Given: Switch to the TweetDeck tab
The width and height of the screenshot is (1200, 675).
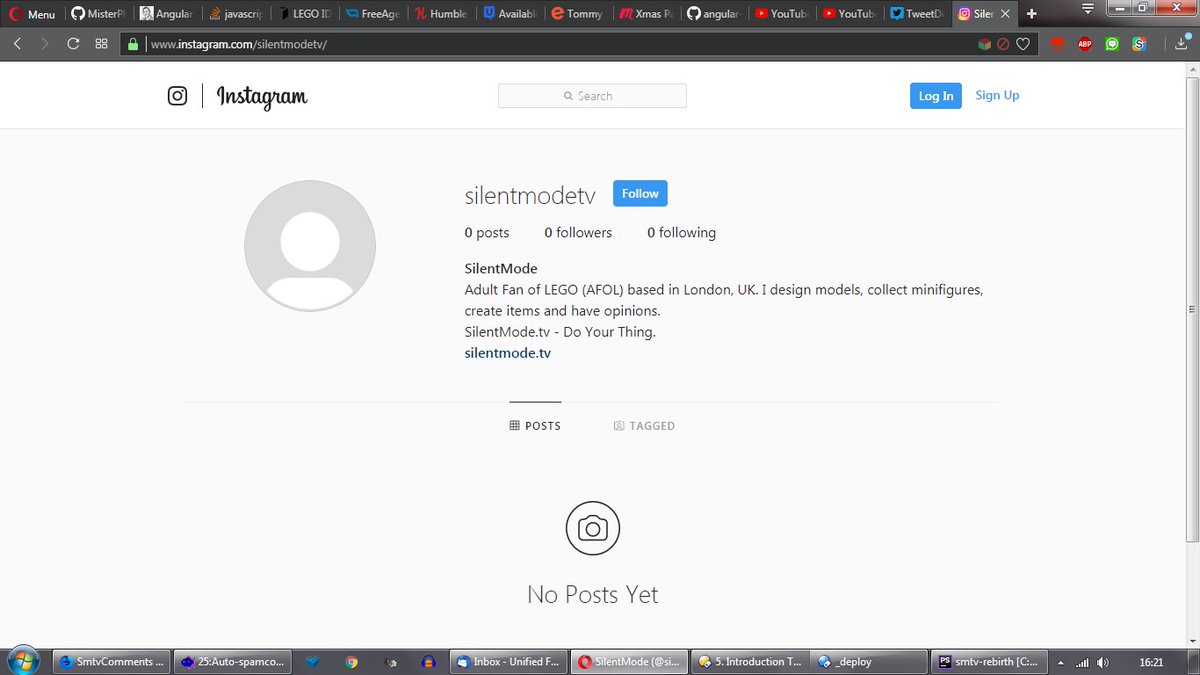Looking at the screenshot, I should 915,14.
